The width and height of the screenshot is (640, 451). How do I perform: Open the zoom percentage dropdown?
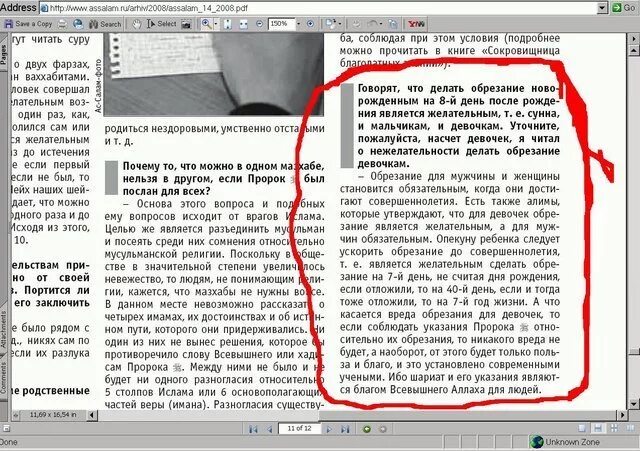pyautogui.click(x=298, y=24)
